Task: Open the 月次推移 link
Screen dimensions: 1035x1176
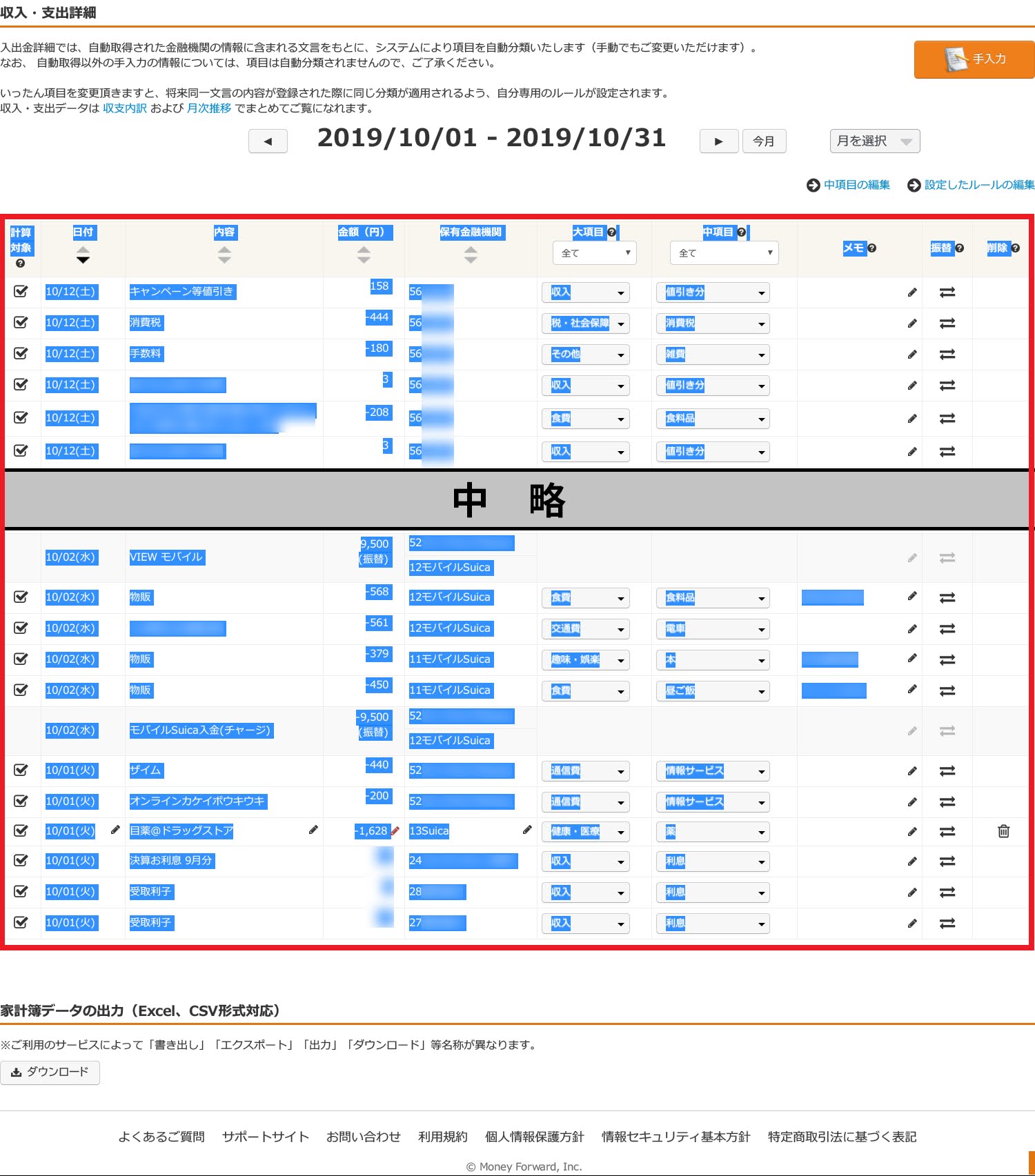Action: point(209,108)
